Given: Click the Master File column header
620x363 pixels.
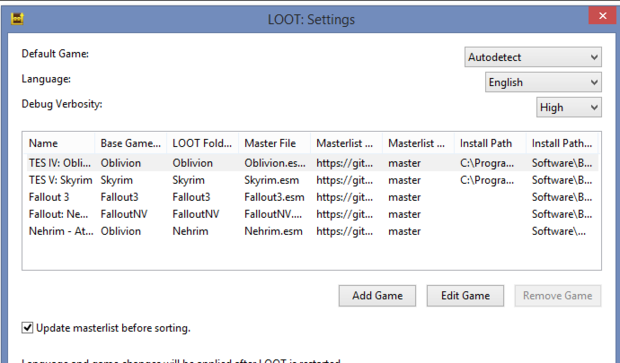Looking at the screenshot, I should pyautogui.click(x=274, y=143).
